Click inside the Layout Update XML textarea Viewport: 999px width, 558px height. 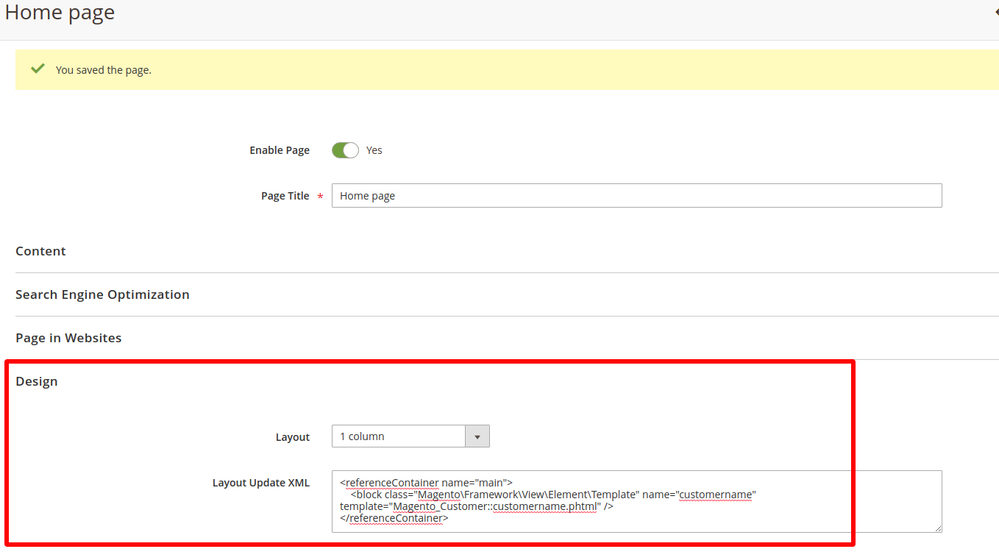pyautogui.click(x=636, y=501)
